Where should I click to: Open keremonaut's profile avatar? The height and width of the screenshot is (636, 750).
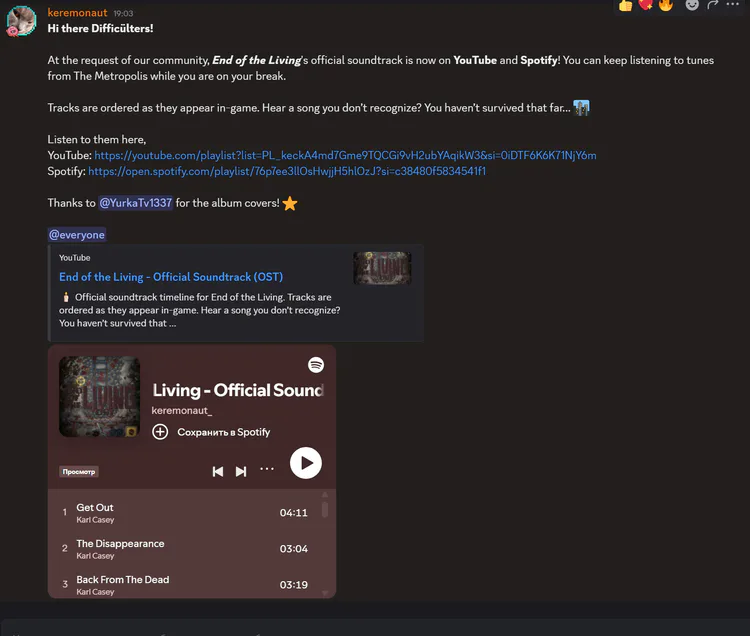(21, 21)
